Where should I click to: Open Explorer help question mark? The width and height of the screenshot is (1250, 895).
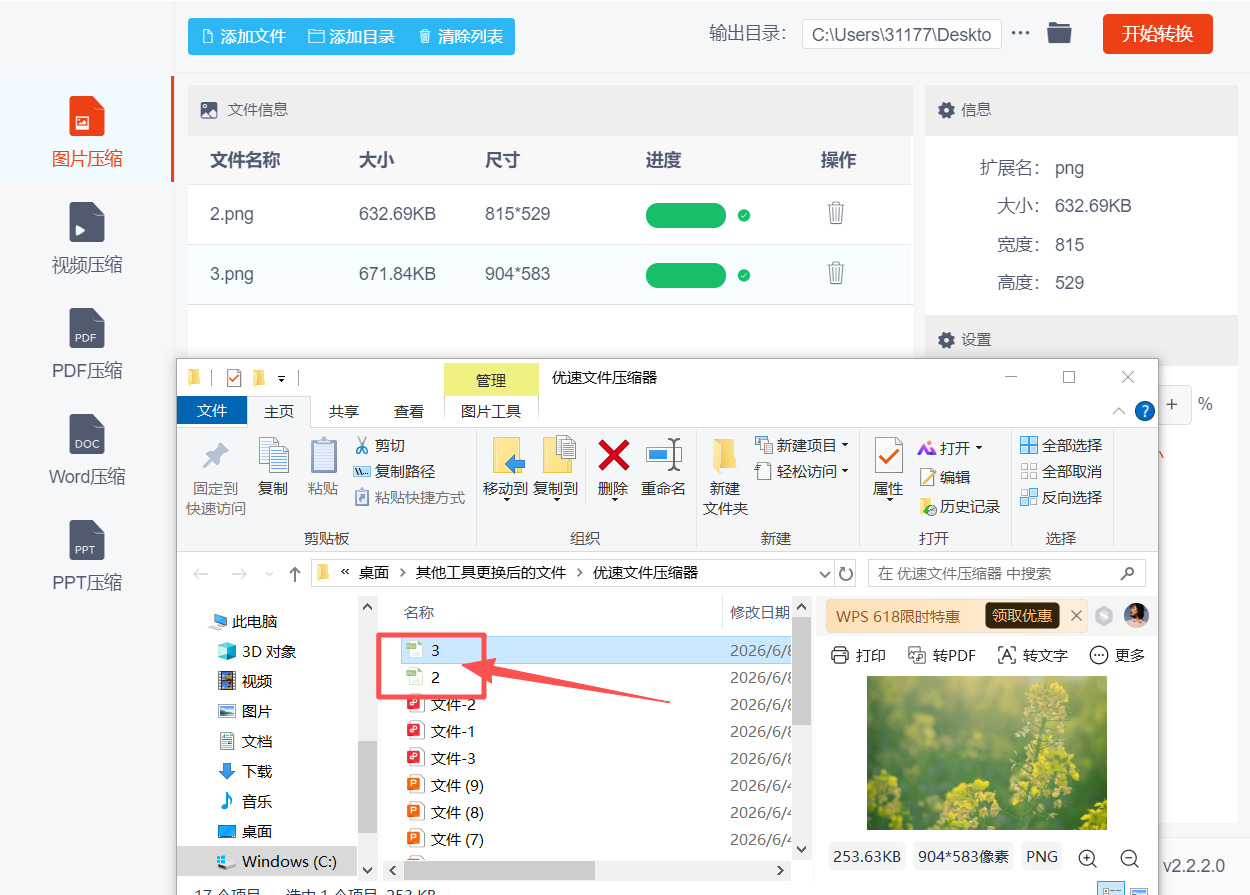coord(1145,410)
